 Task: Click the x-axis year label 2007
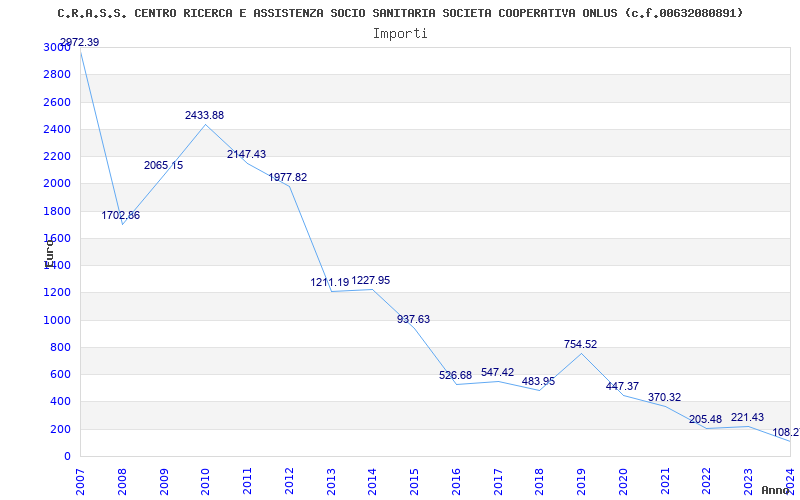80,482
